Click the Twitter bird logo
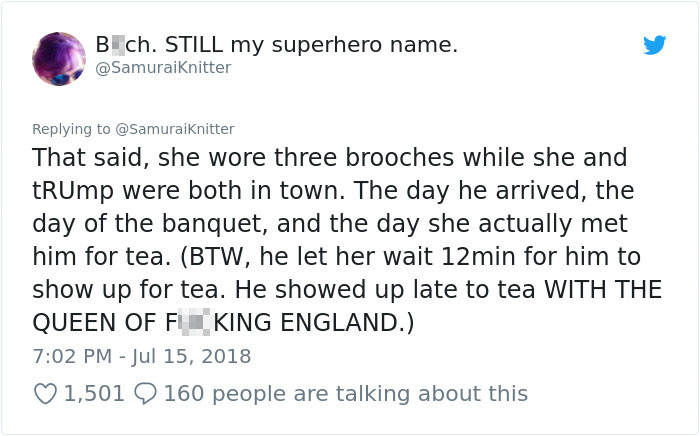 pos(654,46)
